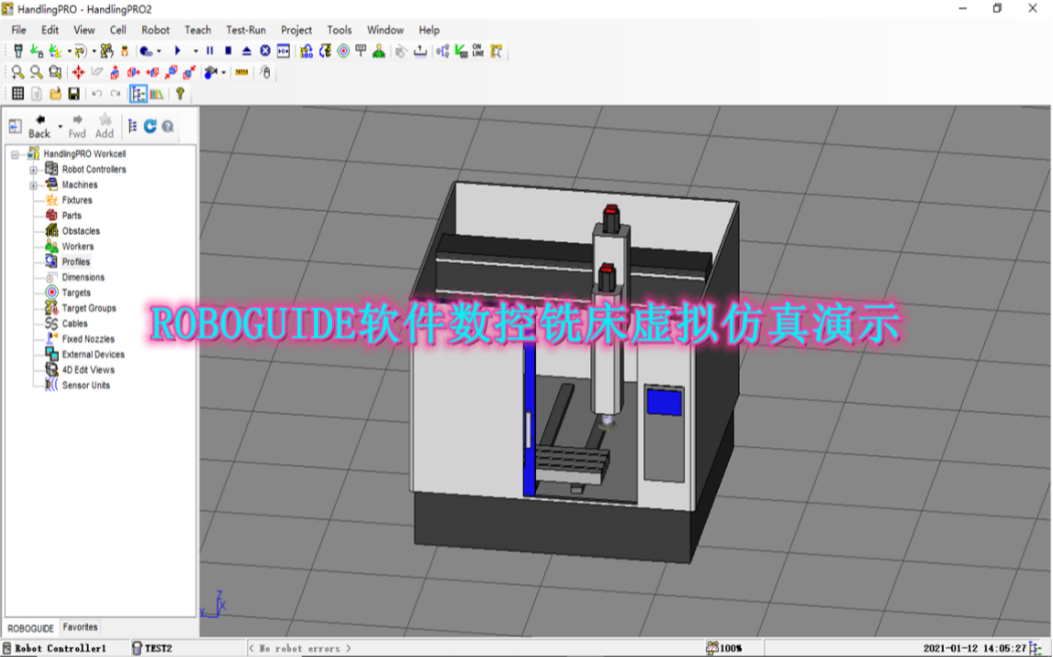
Task: Switch to the Favorites tab
Action: coord(80,627)
